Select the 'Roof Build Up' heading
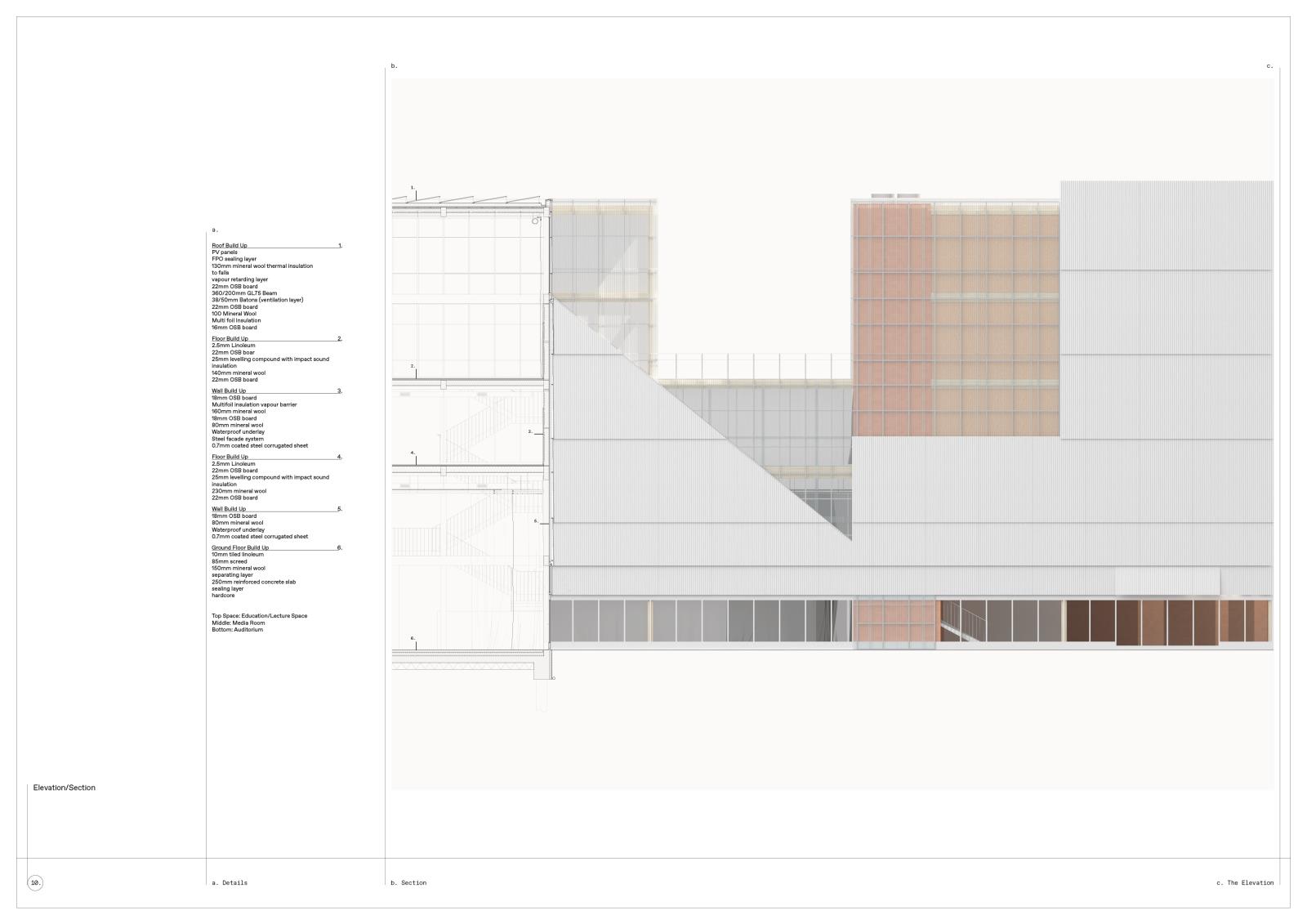The height and width of the screenshot is (924, 1307). point(230,246)
